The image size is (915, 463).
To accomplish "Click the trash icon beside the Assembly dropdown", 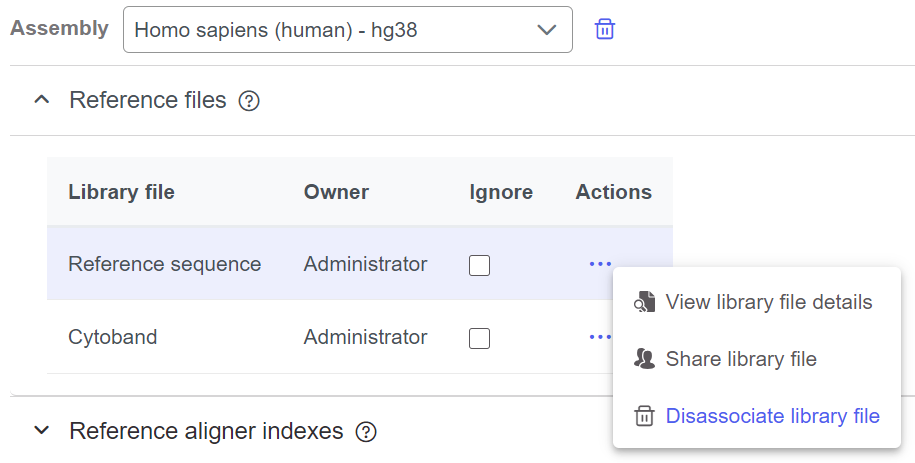I will point(604,29).
